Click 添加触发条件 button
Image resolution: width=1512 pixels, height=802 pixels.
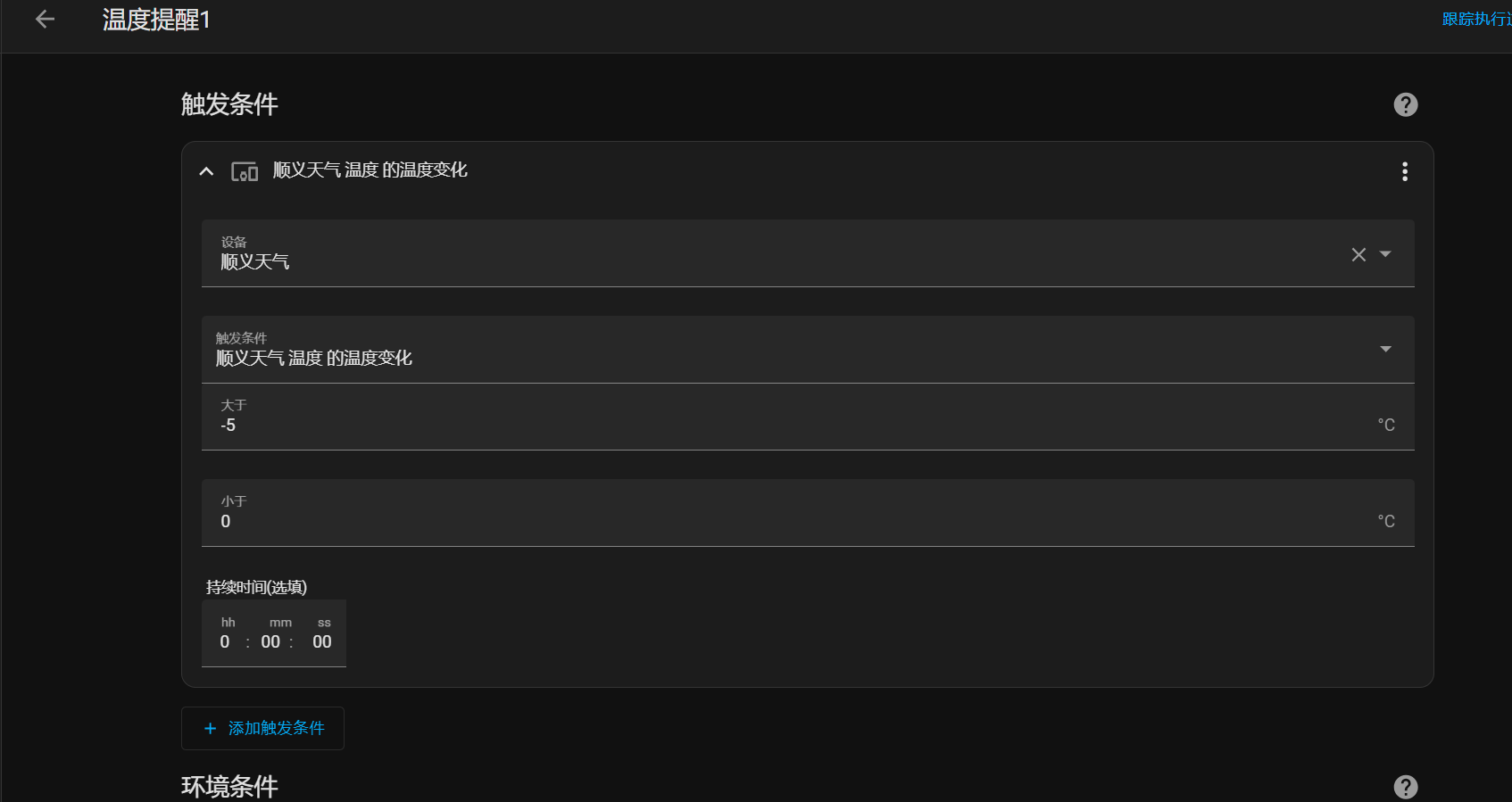262,729
